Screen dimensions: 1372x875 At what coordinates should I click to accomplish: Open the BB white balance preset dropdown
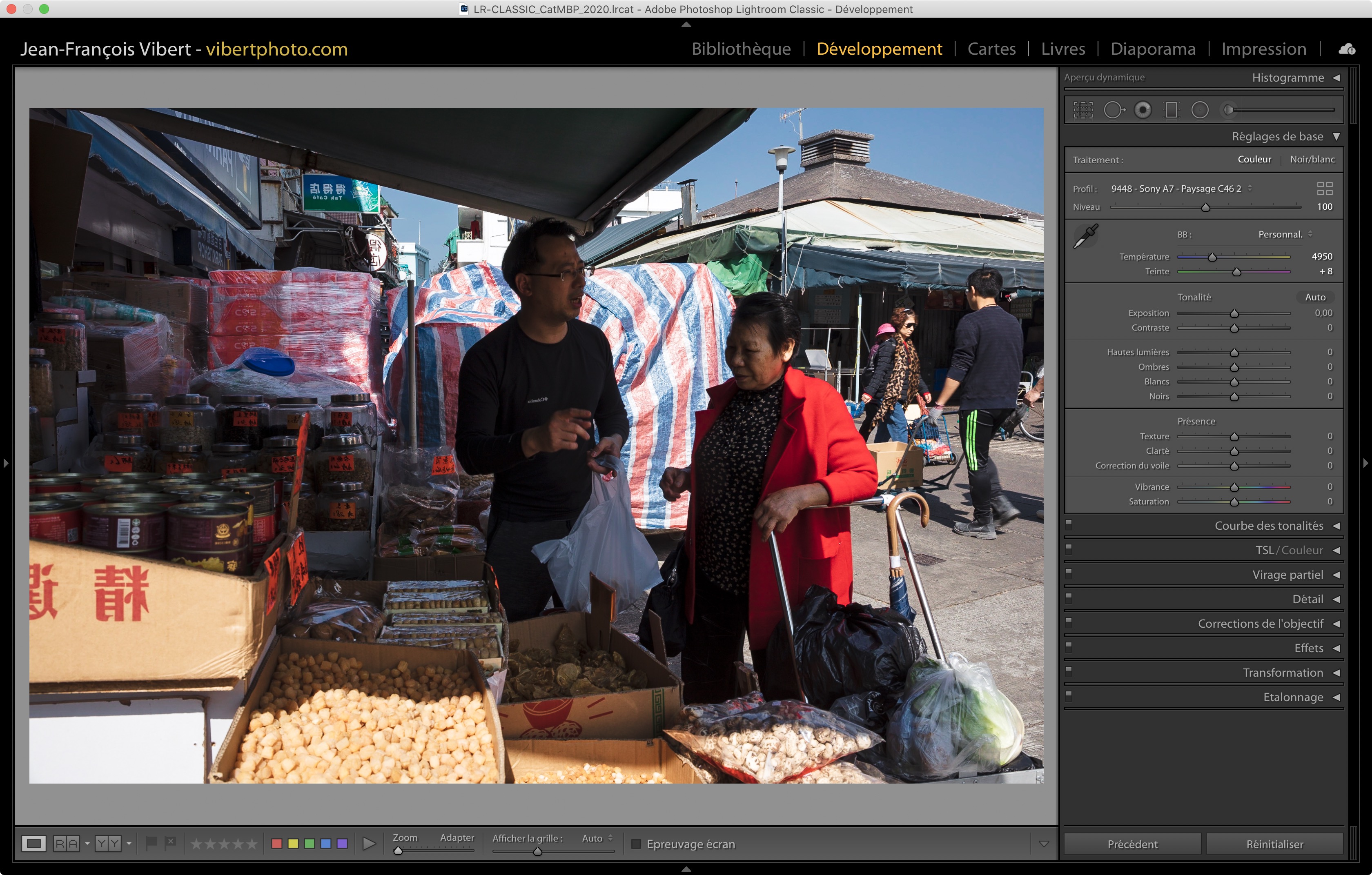1284,235
